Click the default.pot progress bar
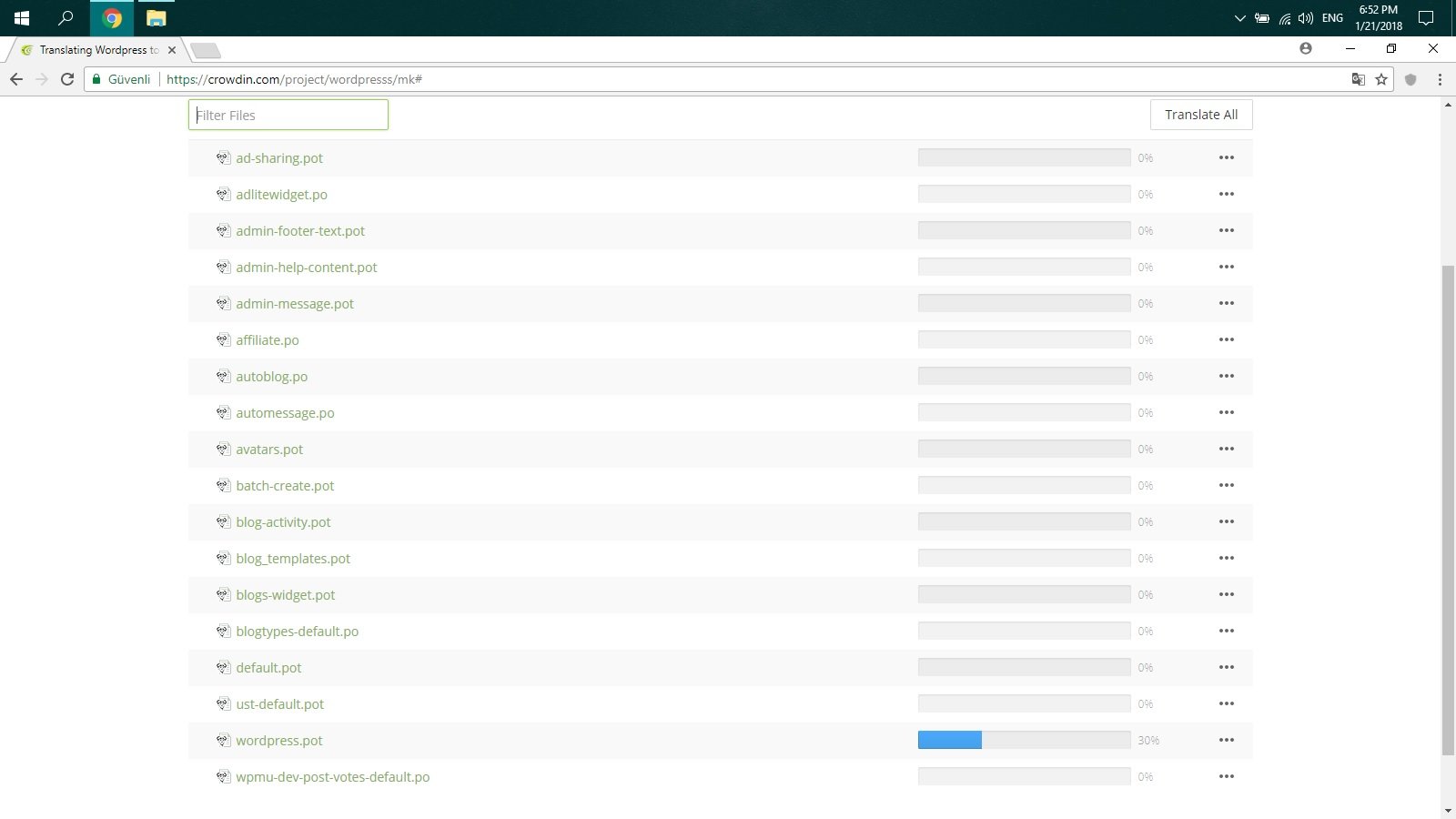This screenshot has height=819, width=1456. (x=1024, y=667)
